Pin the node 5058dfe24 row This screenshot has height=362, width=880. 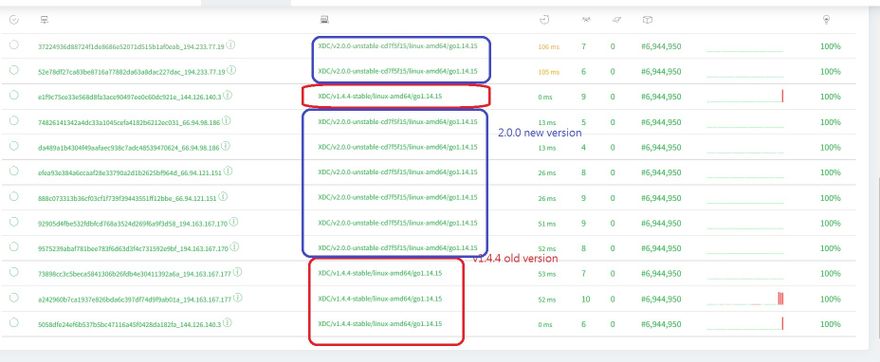14,323
